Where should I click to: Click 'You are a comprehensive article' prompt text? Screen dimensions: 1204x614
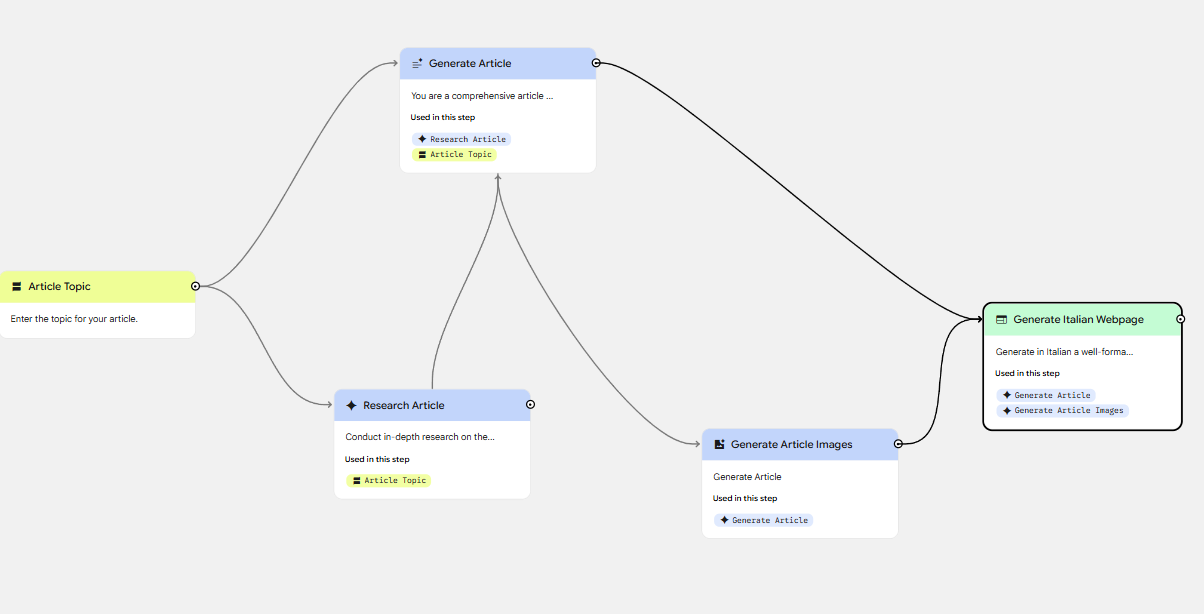(482, 96)
